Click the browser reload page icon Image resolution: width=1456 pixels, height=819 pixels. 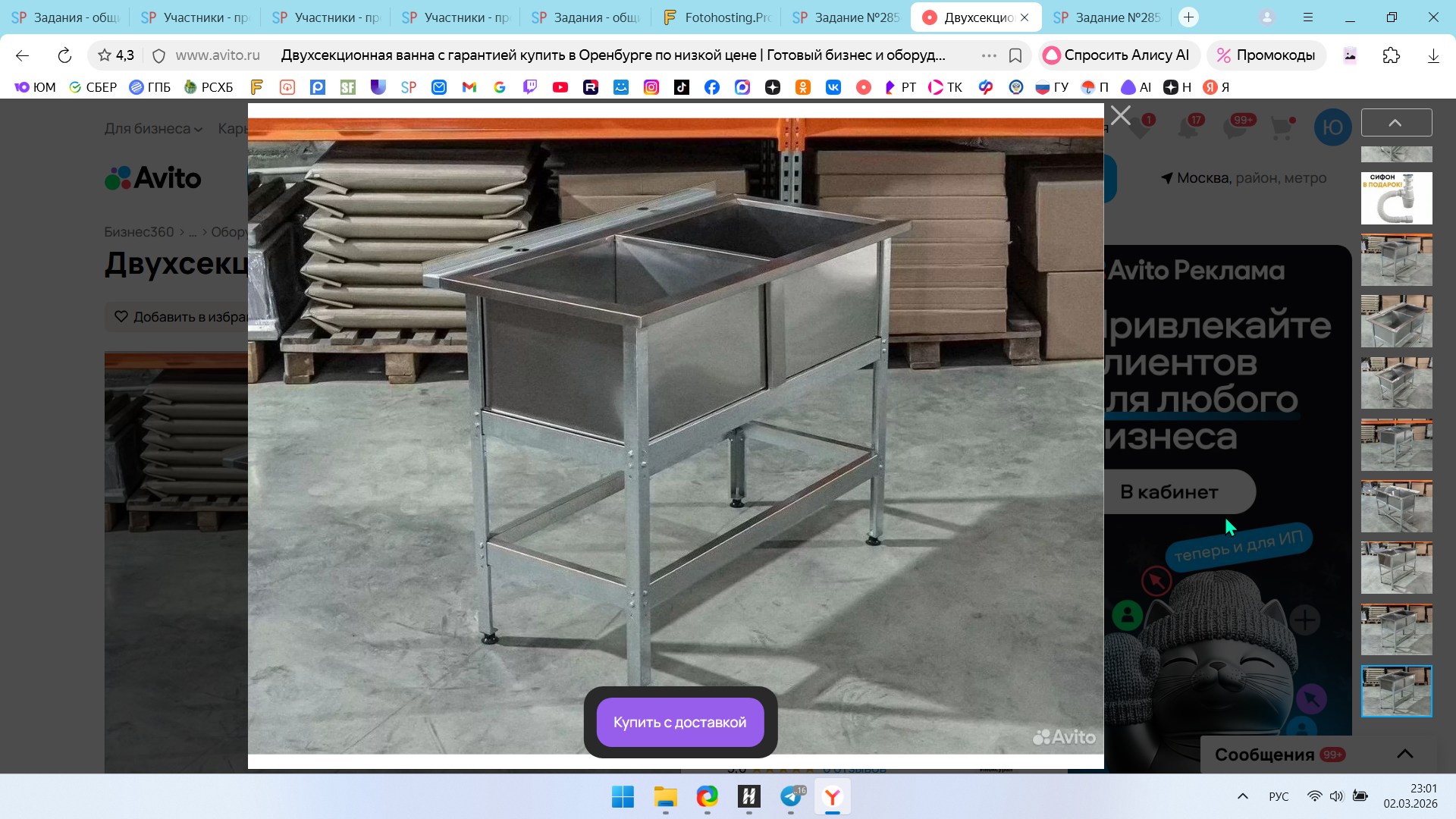coord(64,55)
